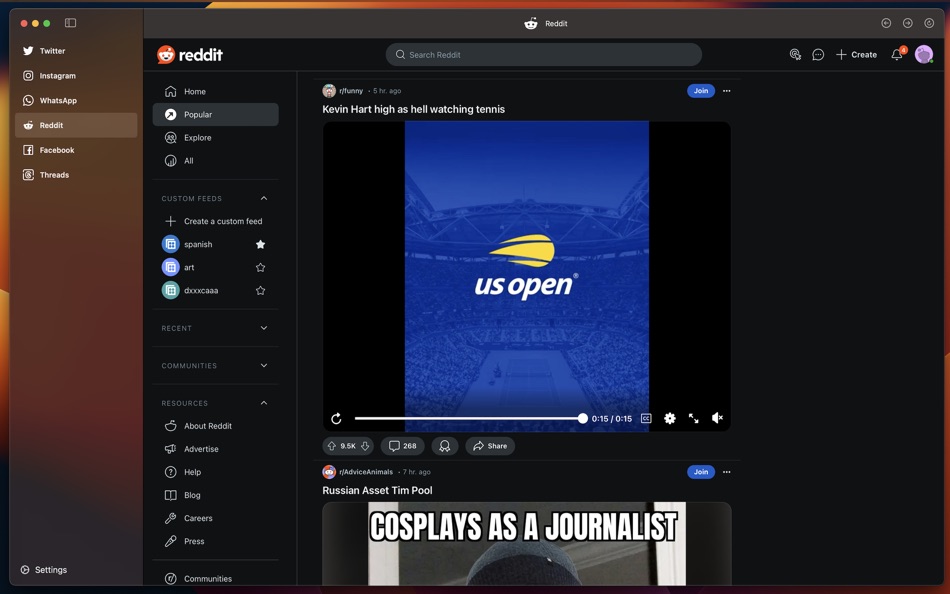Replay the Kevin Hart video
950x594 pixels.
coord(336,418)
